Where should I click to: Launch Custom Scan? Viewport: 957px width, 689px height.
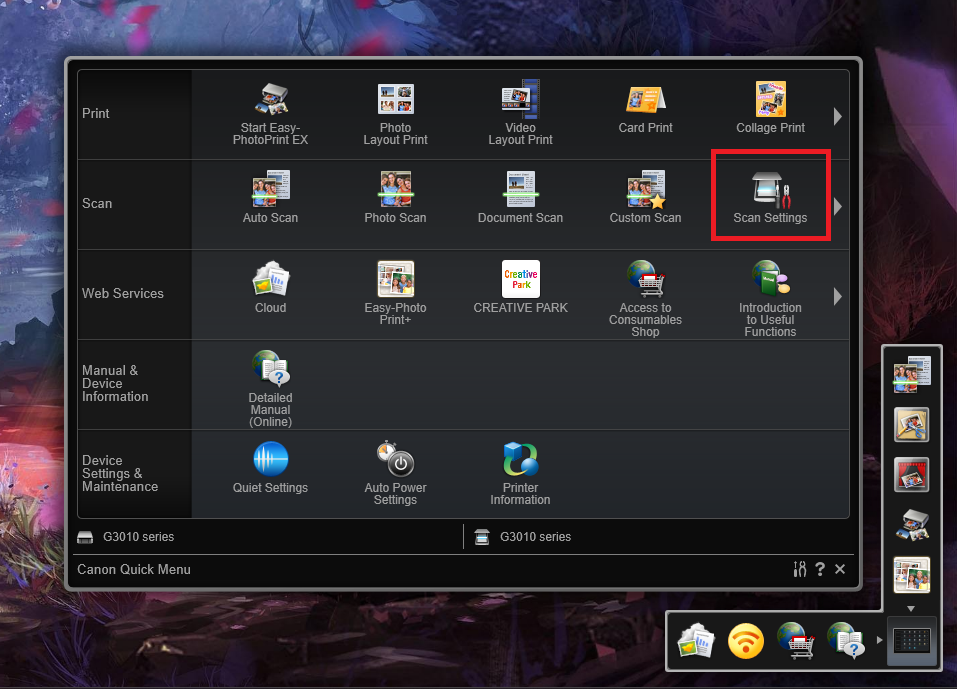point(645,197)
